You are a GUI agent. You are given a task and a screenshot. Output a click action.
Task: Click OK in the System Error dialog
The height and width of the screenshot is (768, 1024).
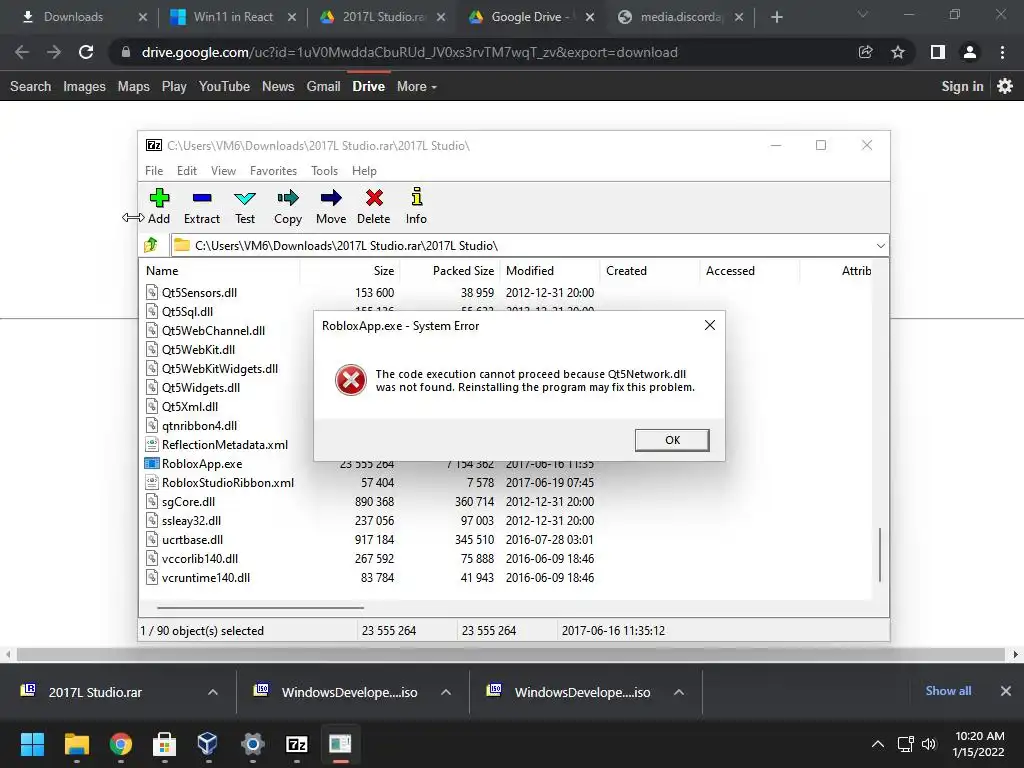[x=672, y=440]
